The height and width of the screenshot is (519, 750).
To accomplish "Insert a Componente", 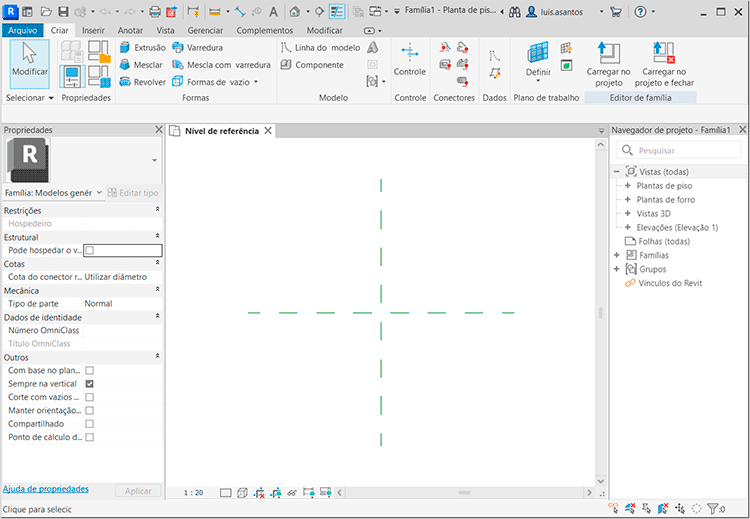I will pos(312,65).
